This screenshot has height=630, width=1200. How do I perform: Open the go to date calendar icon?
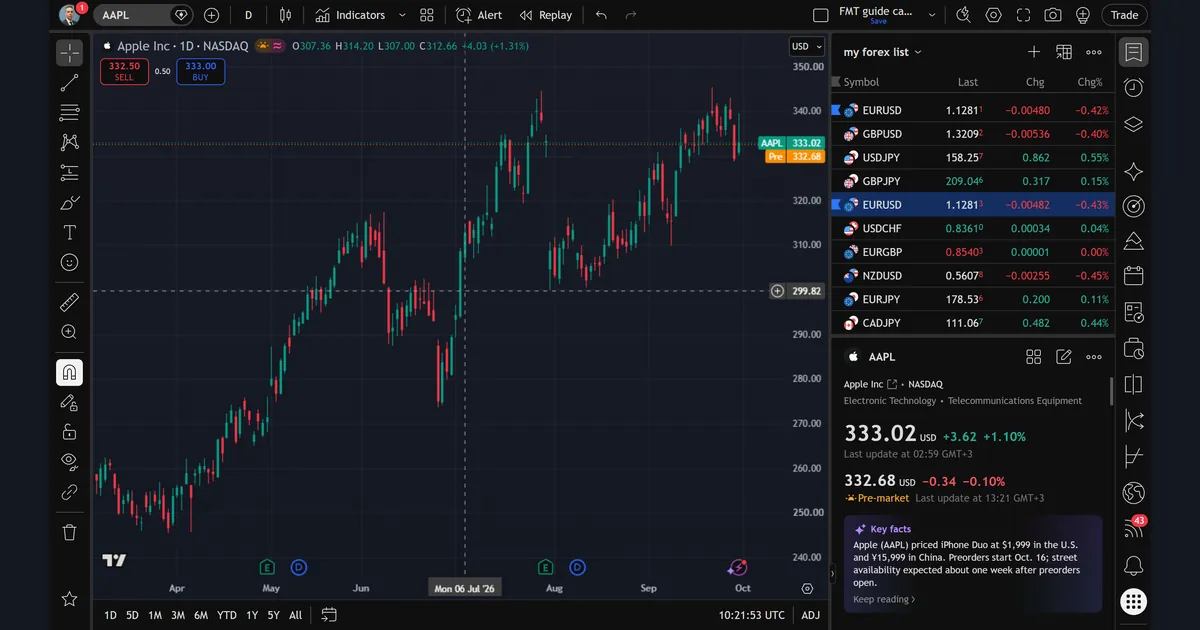(329, 615)
